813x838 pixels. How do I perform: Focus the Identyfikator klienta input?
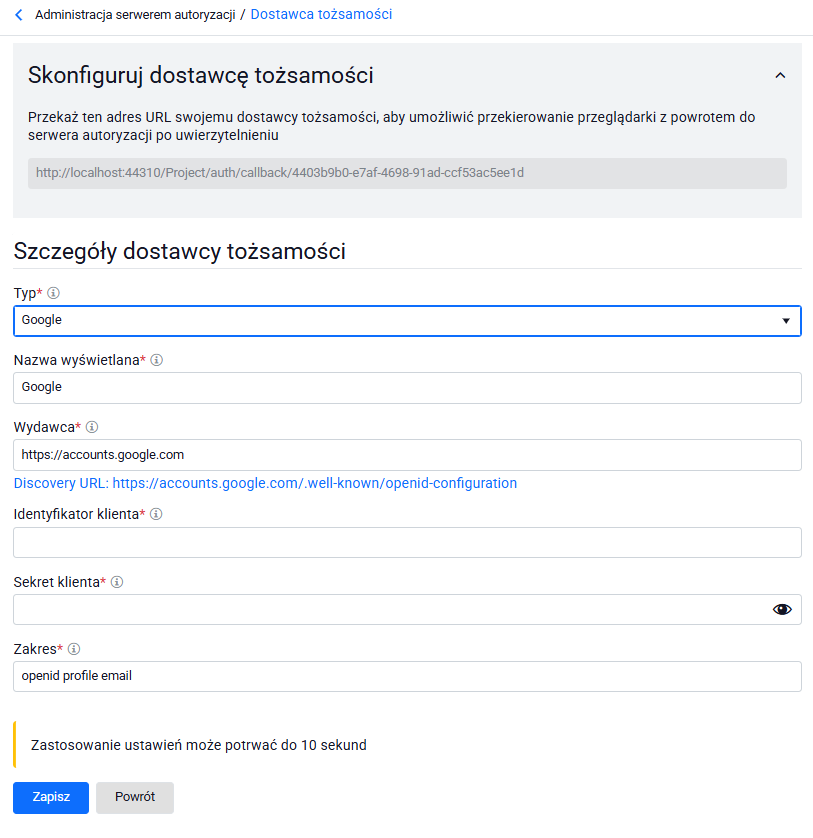tap(407, 542)
